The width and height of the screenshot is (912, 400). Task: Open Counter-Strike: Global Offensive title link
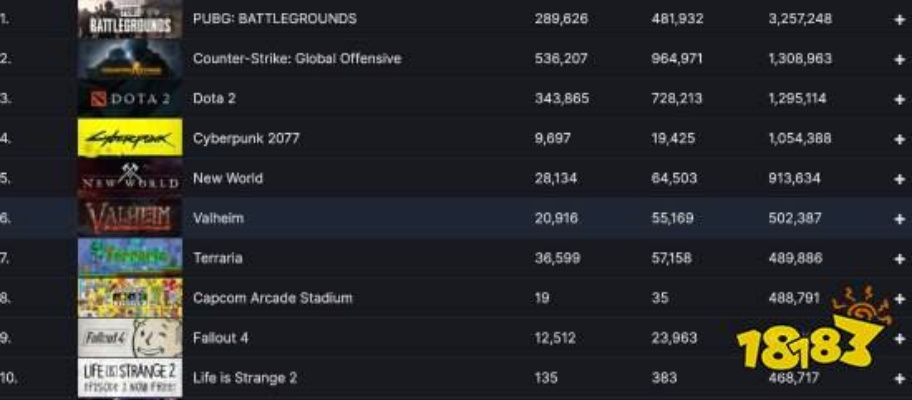(x=297, y=59)
